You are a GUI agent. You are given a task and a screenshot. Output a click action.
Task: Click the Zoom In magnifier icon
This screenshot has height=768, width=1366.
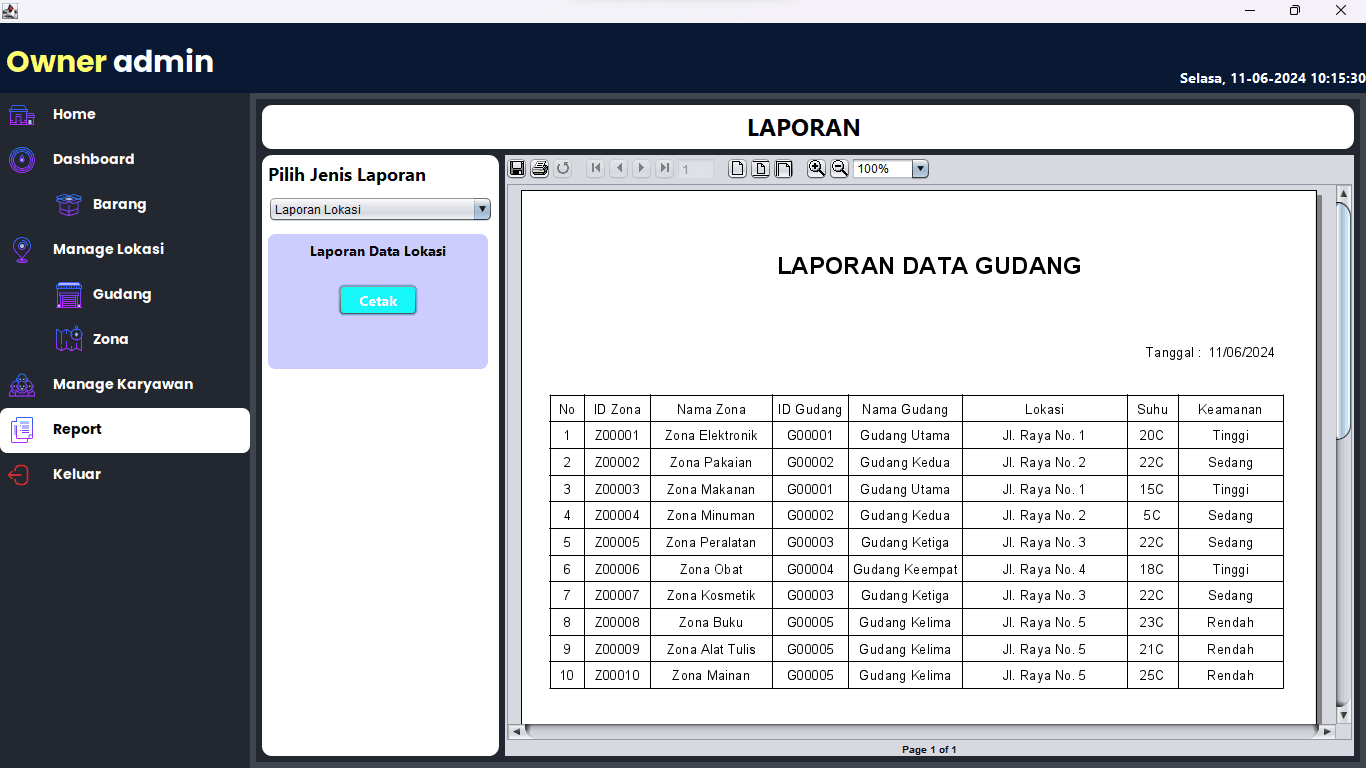tap(816, 169)
